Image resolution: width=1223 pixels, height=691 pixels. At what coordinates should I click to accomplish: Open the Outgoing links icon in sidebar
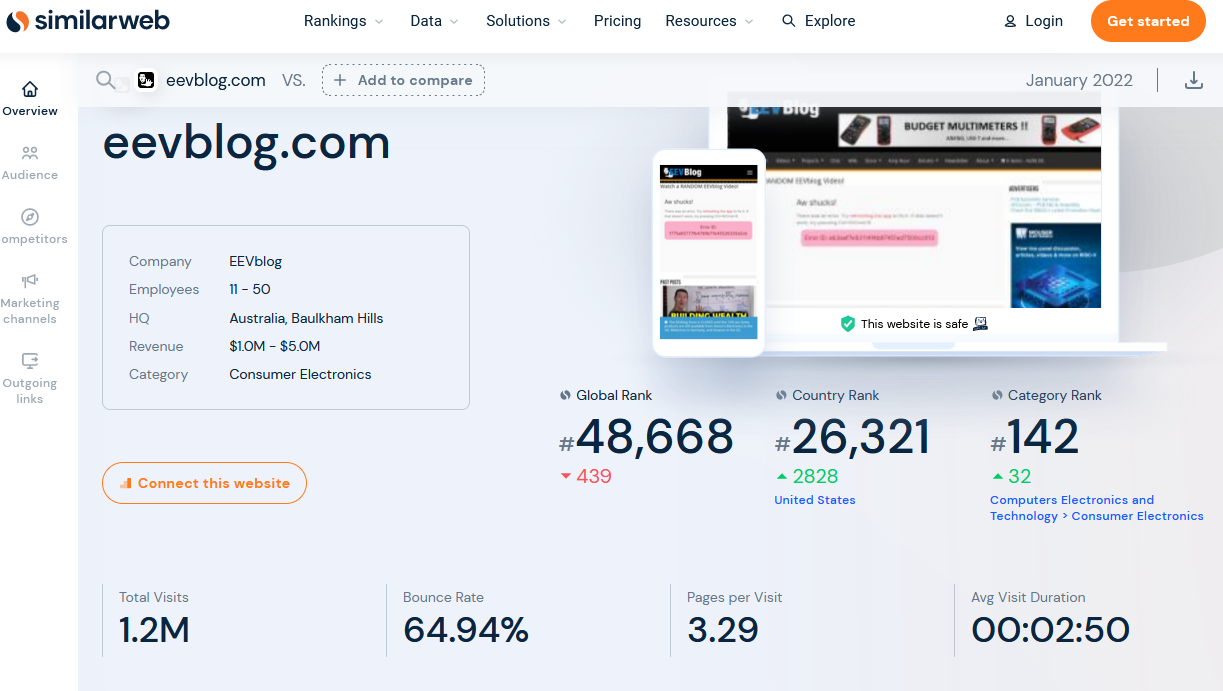point(30,361)
